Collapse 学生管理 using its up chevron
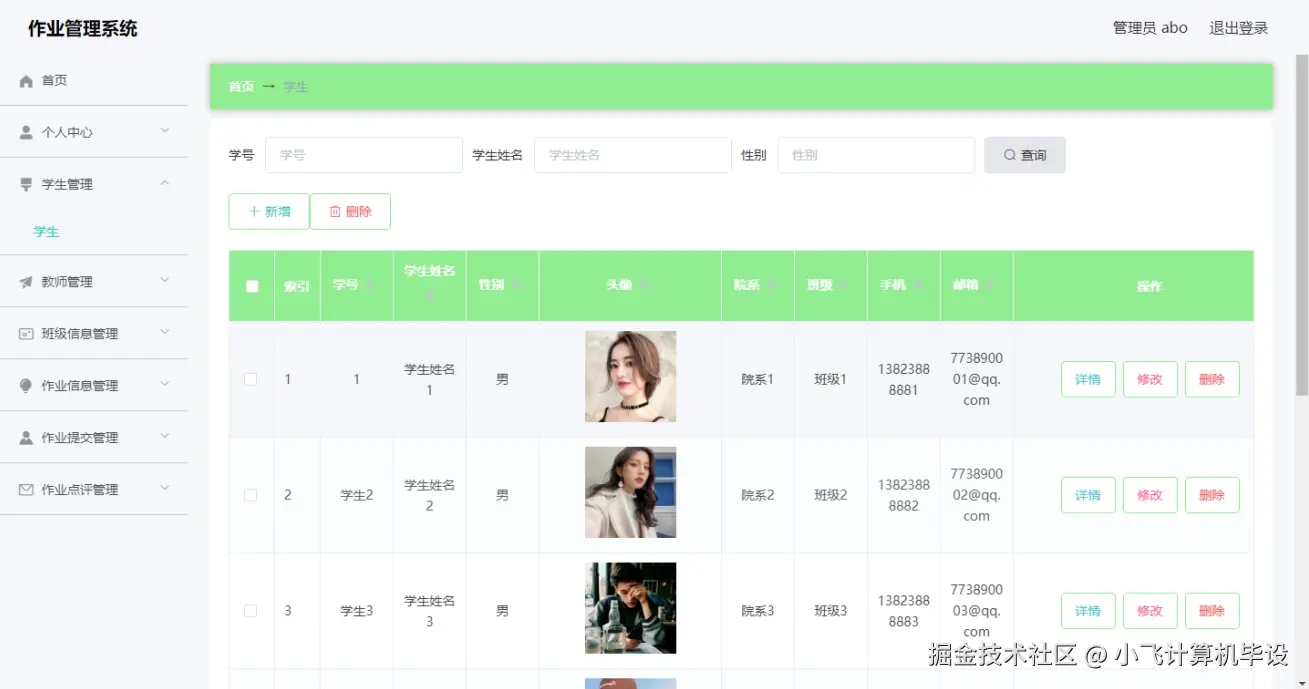The width and height of the screenshot is (1309, 689). (165, 183)
